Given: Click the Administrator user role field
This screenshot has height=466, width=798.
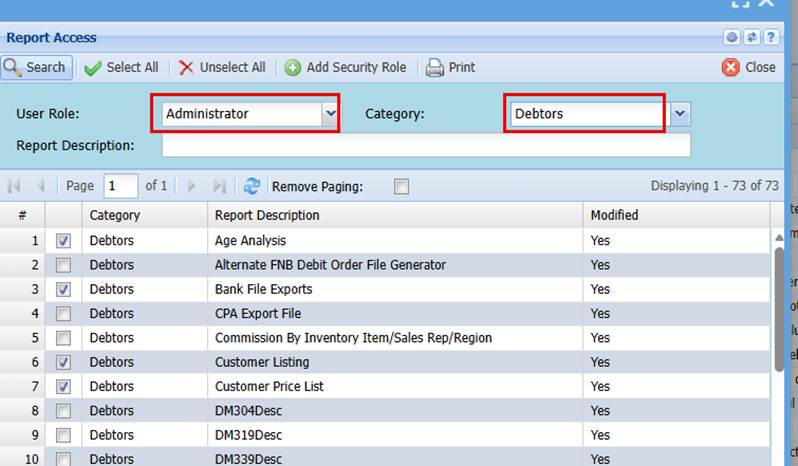Looking at the screenshot, I should (242, 113).
